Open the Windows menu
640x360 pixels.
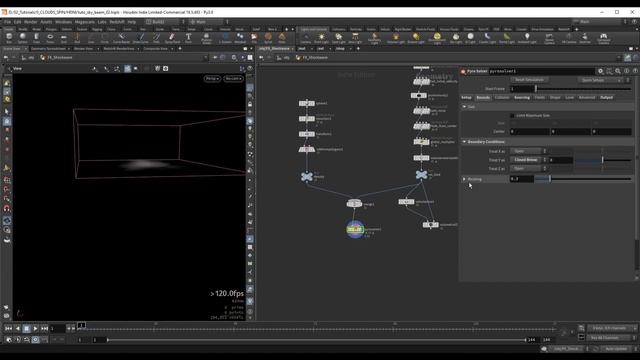coord(63,22)
